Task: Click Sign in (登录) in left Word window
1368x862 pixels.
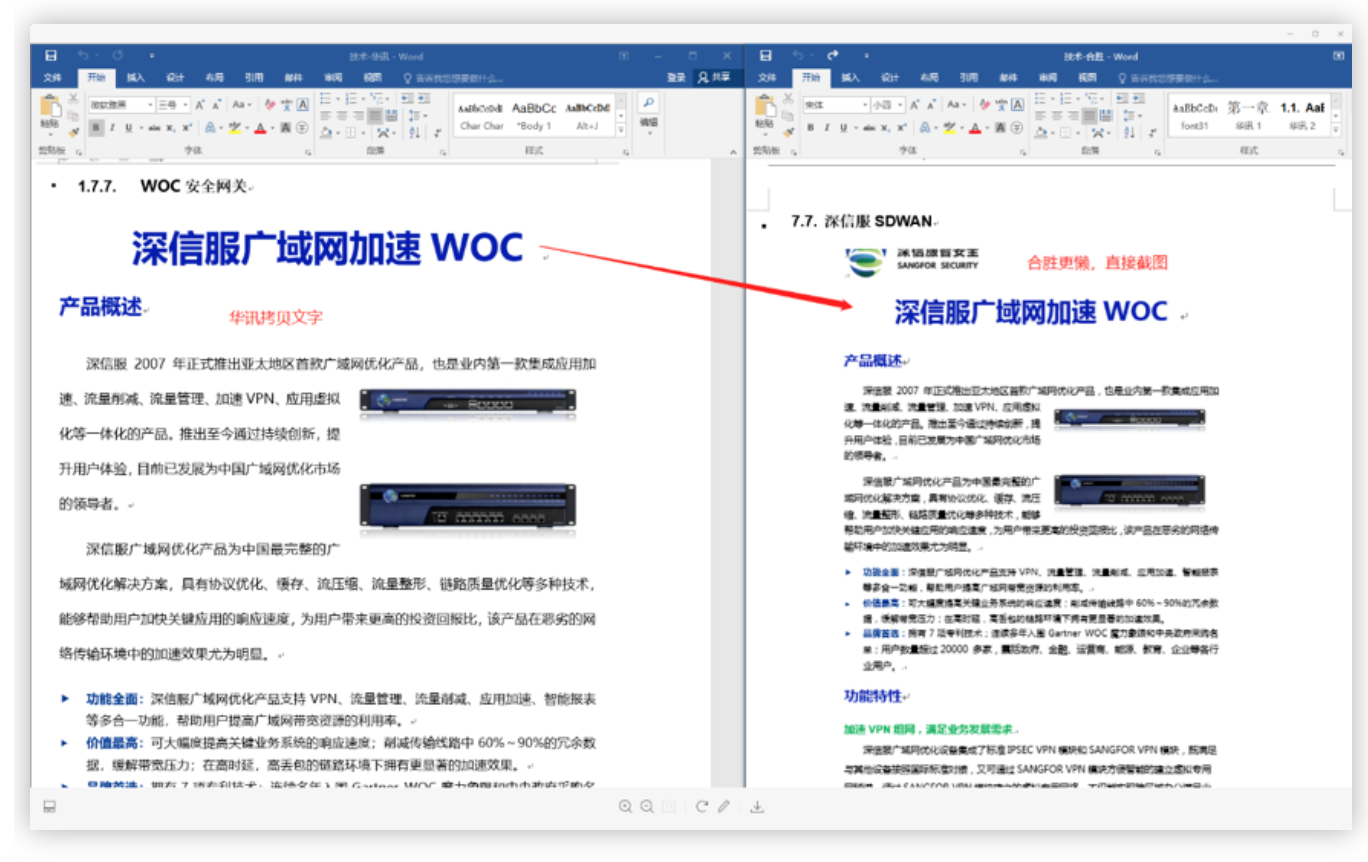Action: [x=677, y=77]
